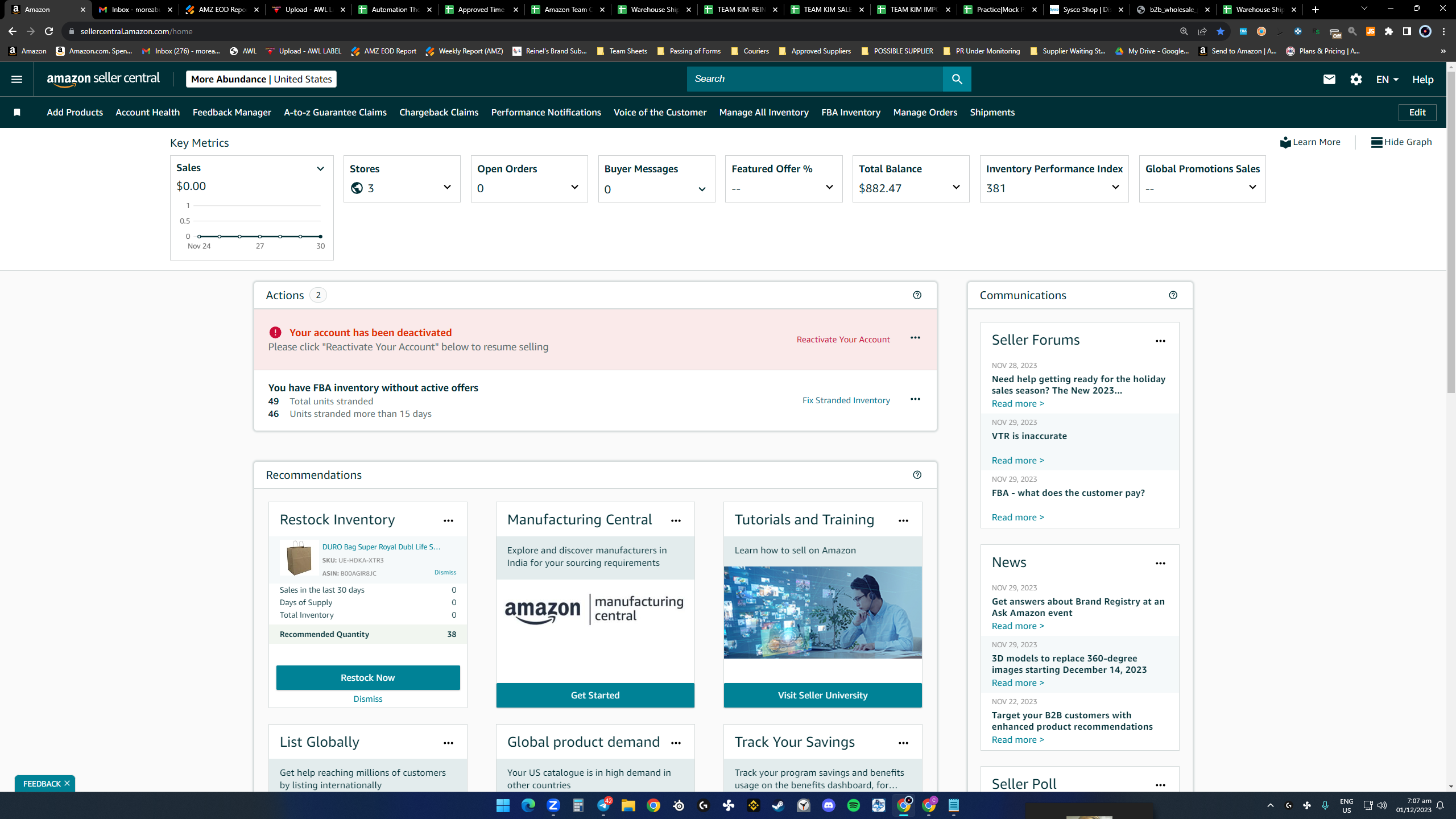Open Spotify from the taskbar
Screen dimensions: 1456x819
[854, 805]
